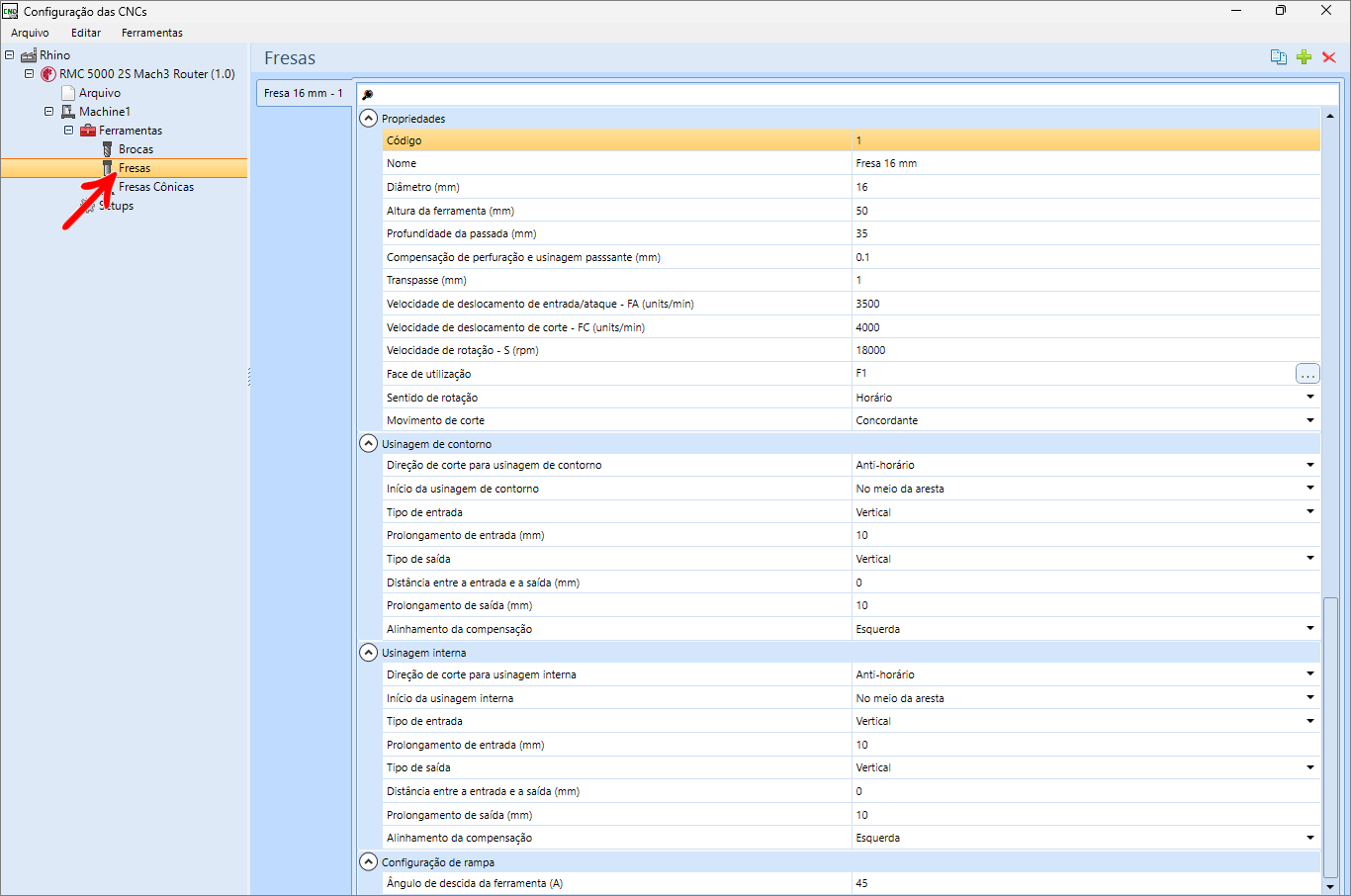Screen dimensions: 1351x896
Task: Click the RMC 5000 2S Mach3 Router icon
Action: coord(48,74)
